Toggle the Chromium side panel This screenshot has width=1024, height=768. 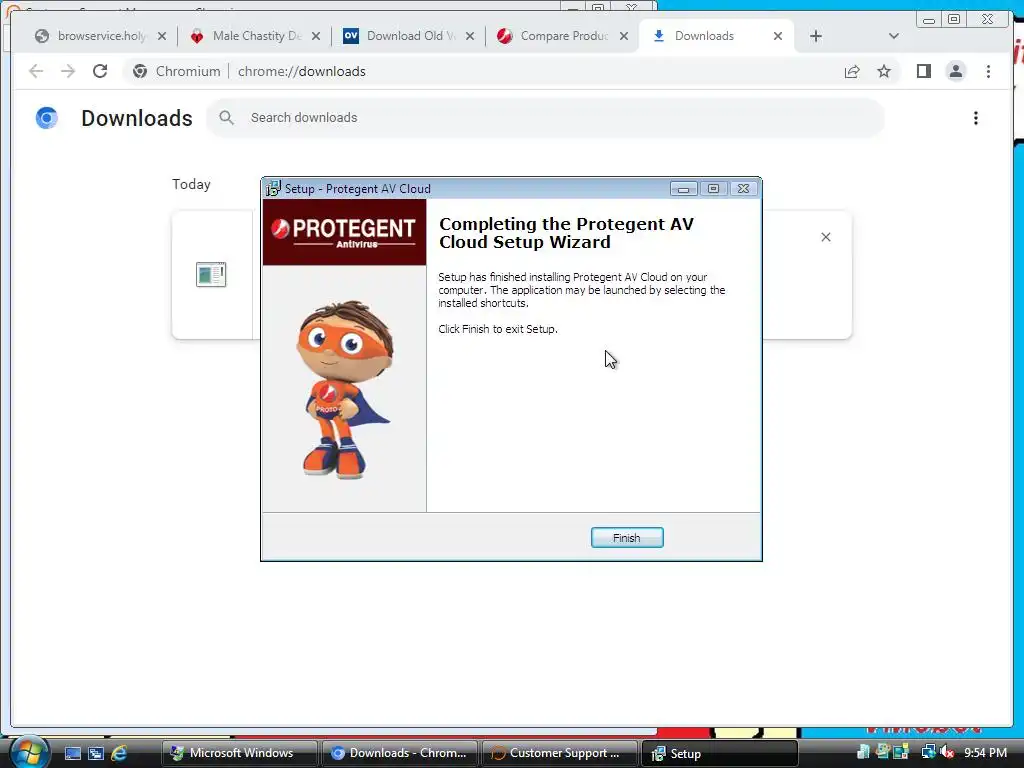click(923, 71)
